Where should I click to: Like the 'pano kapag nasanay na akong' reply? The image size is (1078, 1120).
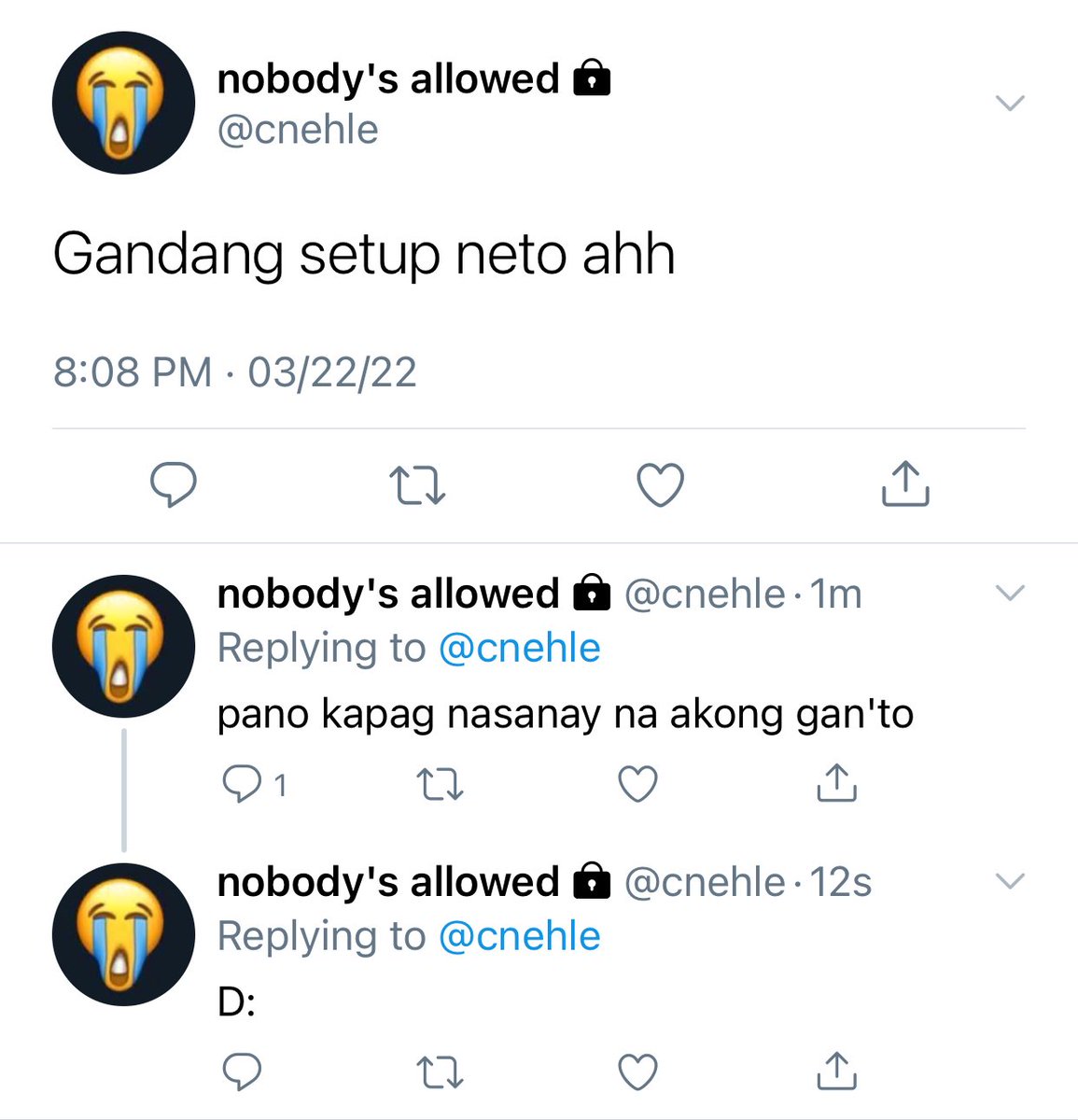[x=638, y=785]
